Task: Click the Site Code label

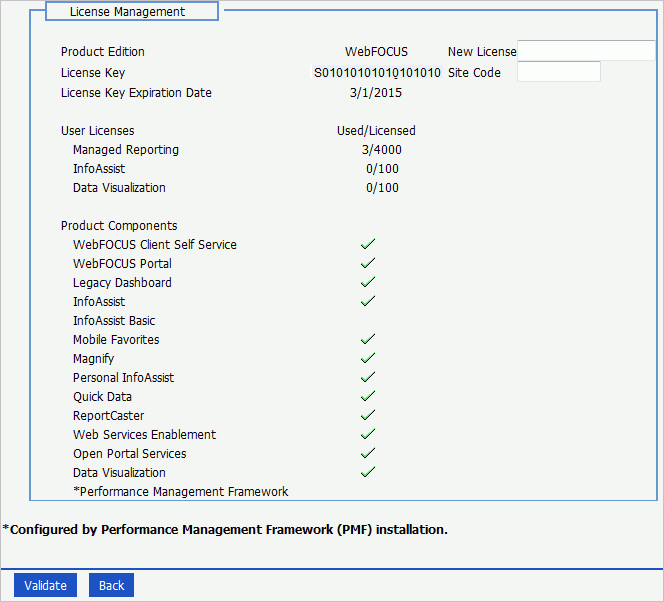Action: pyautogui.click(x=474, y=73)
